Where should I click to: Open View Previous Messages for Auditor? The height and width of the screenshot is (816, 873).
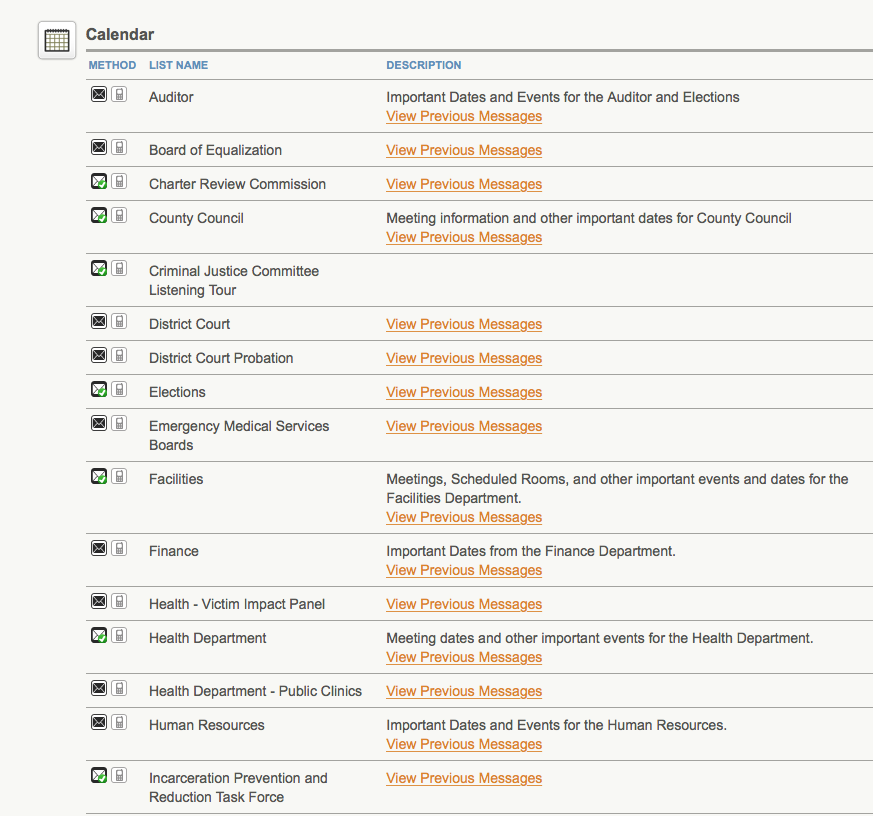pyautogui.click(x=464, y=116)
